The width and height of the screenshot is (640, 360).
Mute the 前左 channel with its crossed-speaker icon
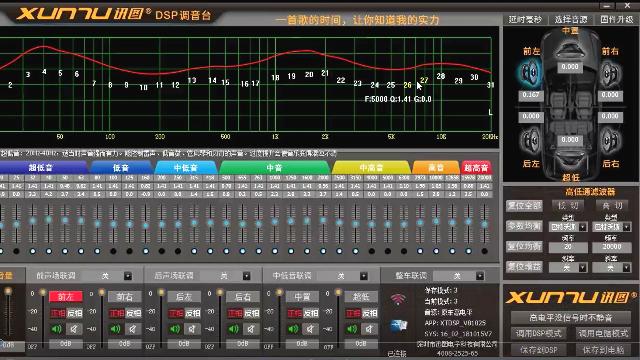point(74,329)
